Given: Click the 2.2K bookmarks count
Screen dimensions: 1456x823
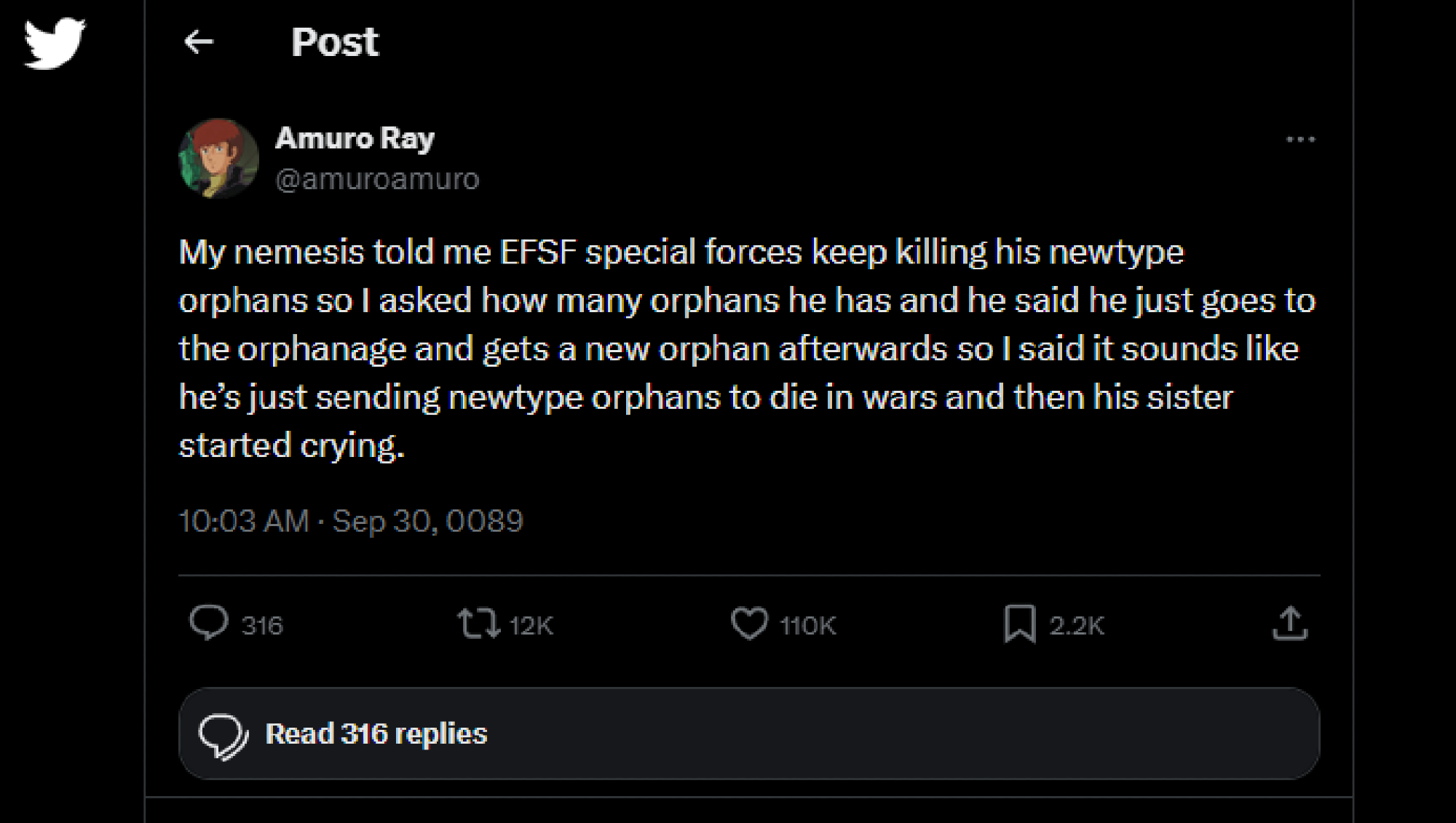Looking at the screenshot, I should [x=1077, y=625].
